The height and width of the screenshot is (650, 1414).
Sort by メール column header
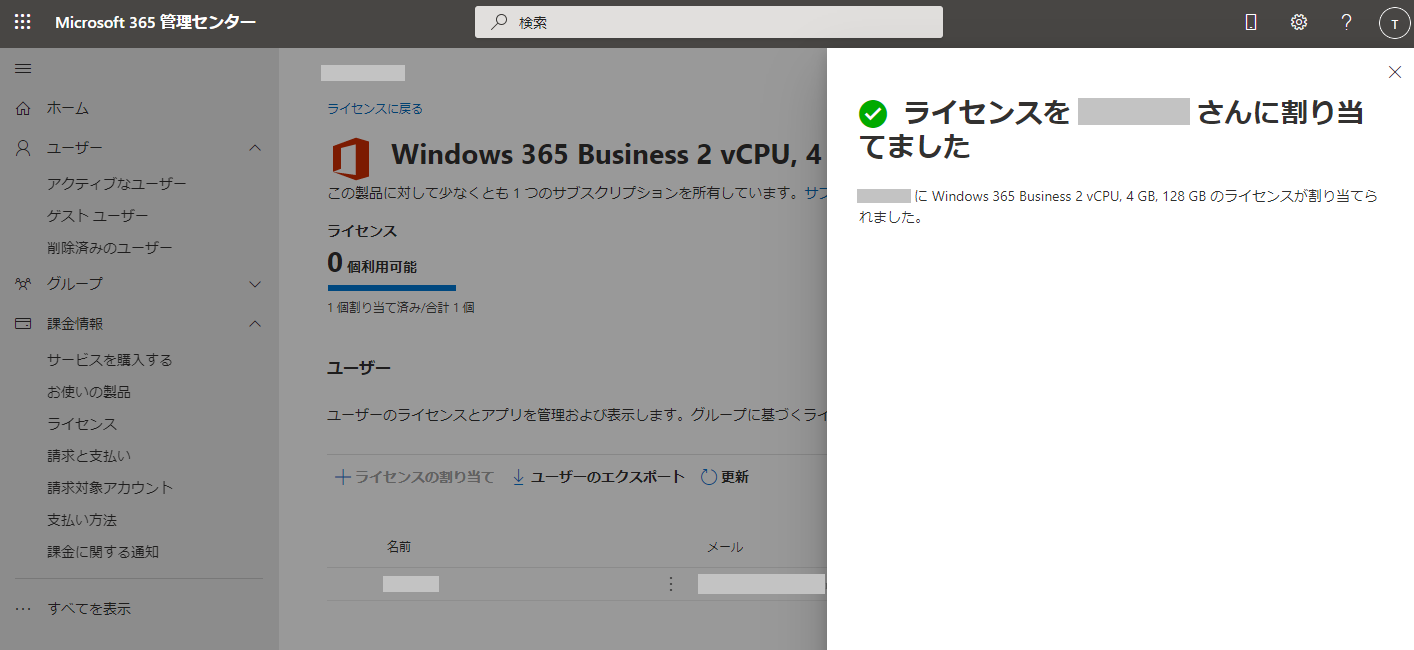click(x=725, y=547)
